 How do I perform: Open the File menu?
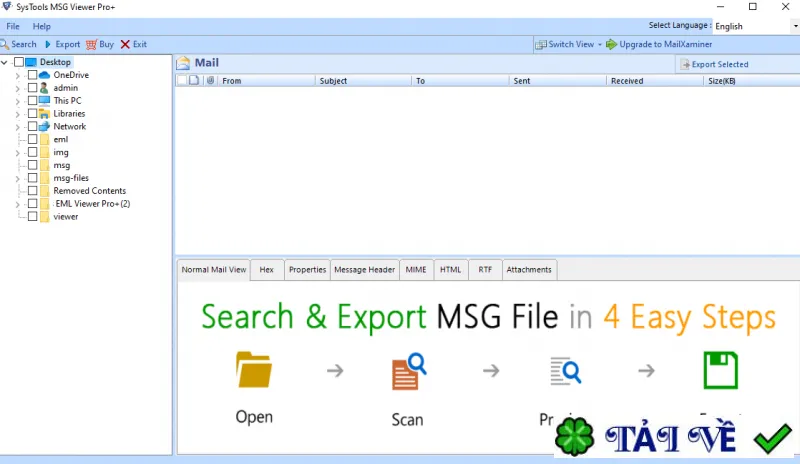[13, 26]
